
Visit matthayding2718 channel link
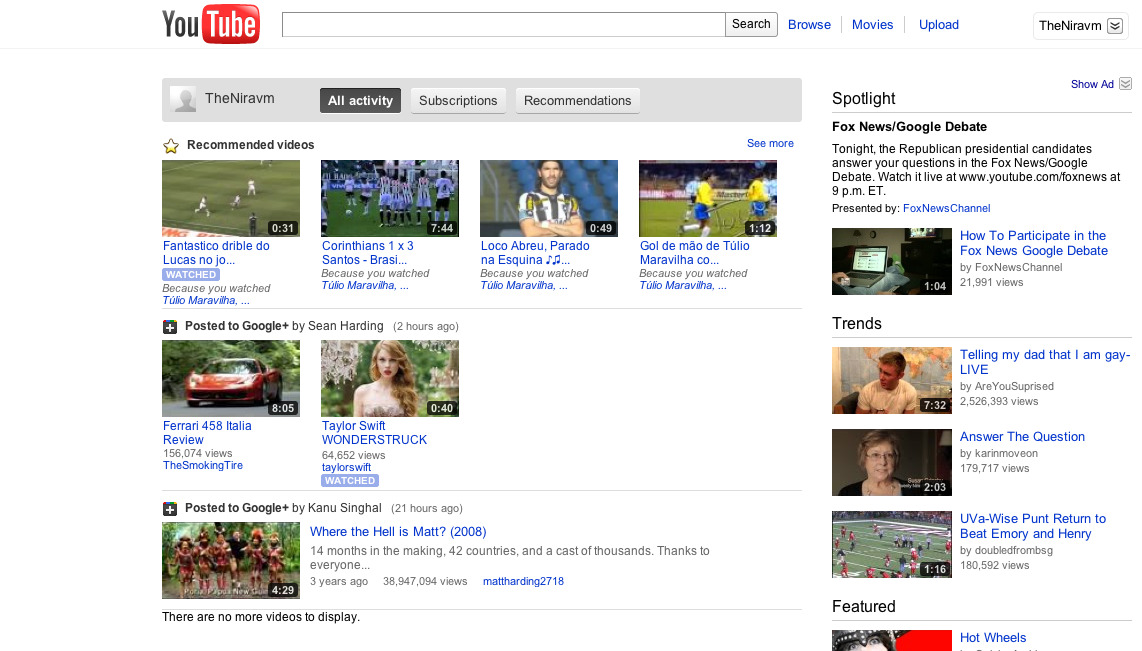(x=523, y=581)
